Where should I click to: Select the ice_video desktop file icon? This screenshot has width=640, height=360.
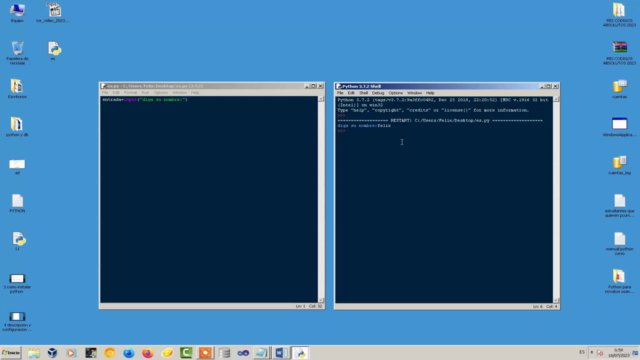point(53,13)
